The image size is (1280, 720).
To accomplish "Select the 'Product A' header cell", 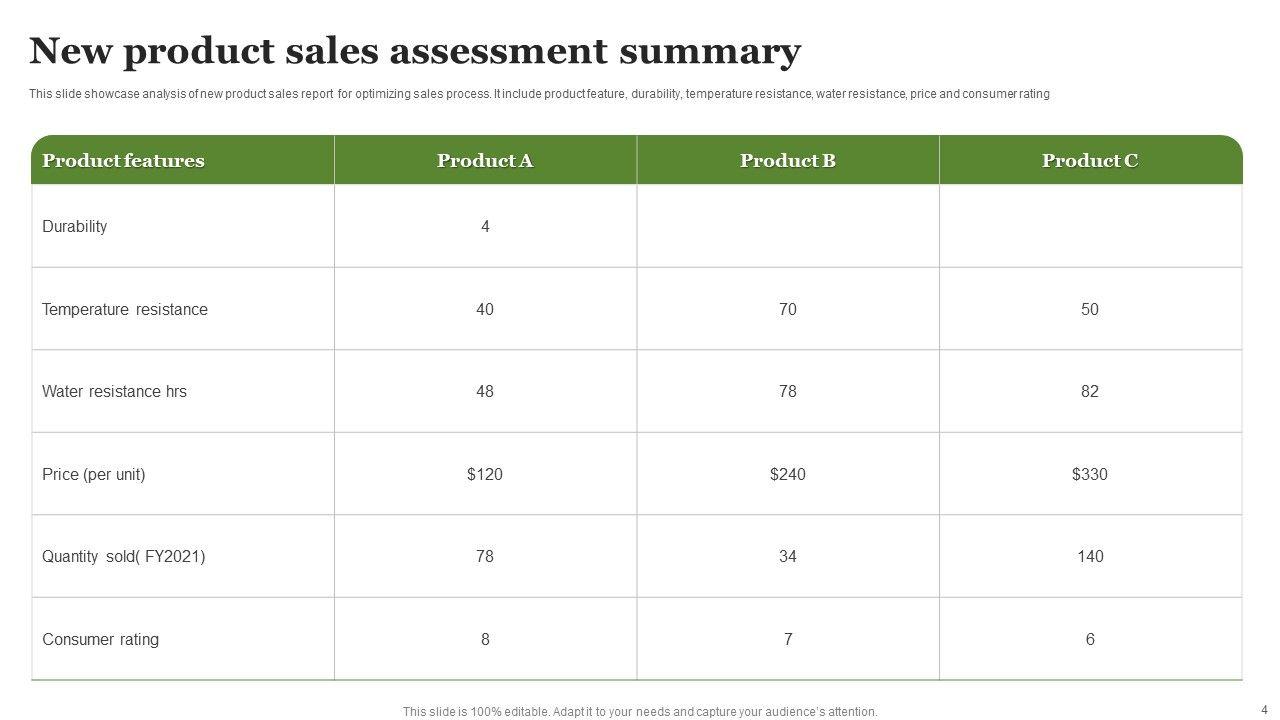I will click(485, 161).
